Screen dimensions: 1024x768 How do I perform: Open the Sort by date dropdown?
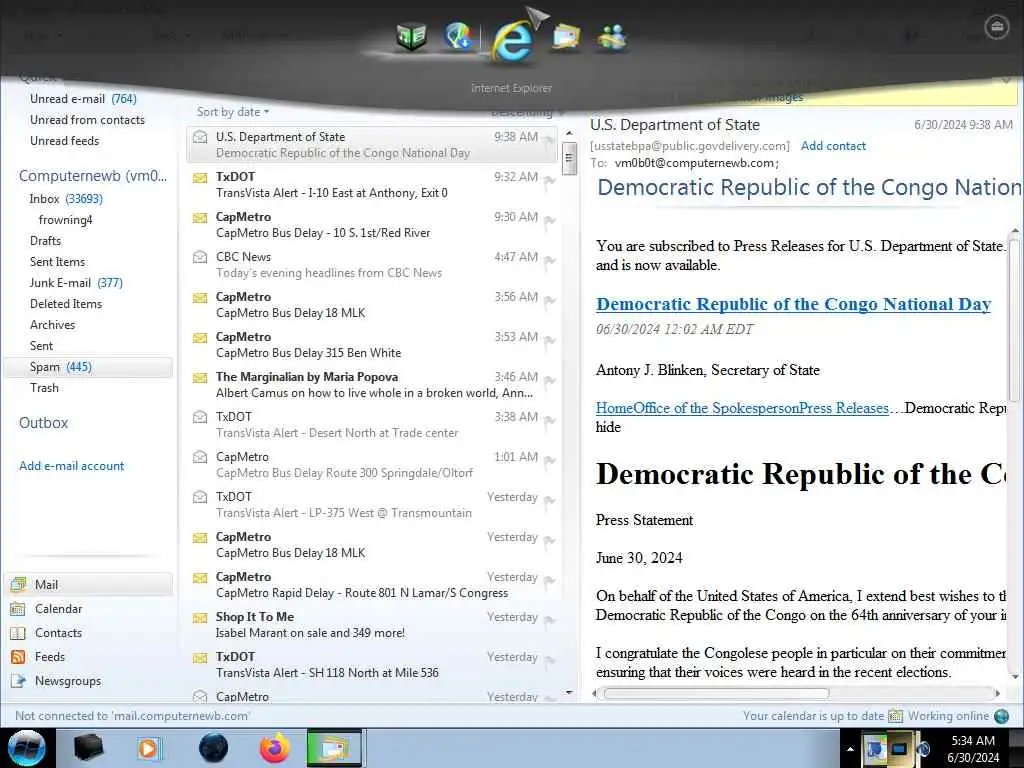click(232, 112)
